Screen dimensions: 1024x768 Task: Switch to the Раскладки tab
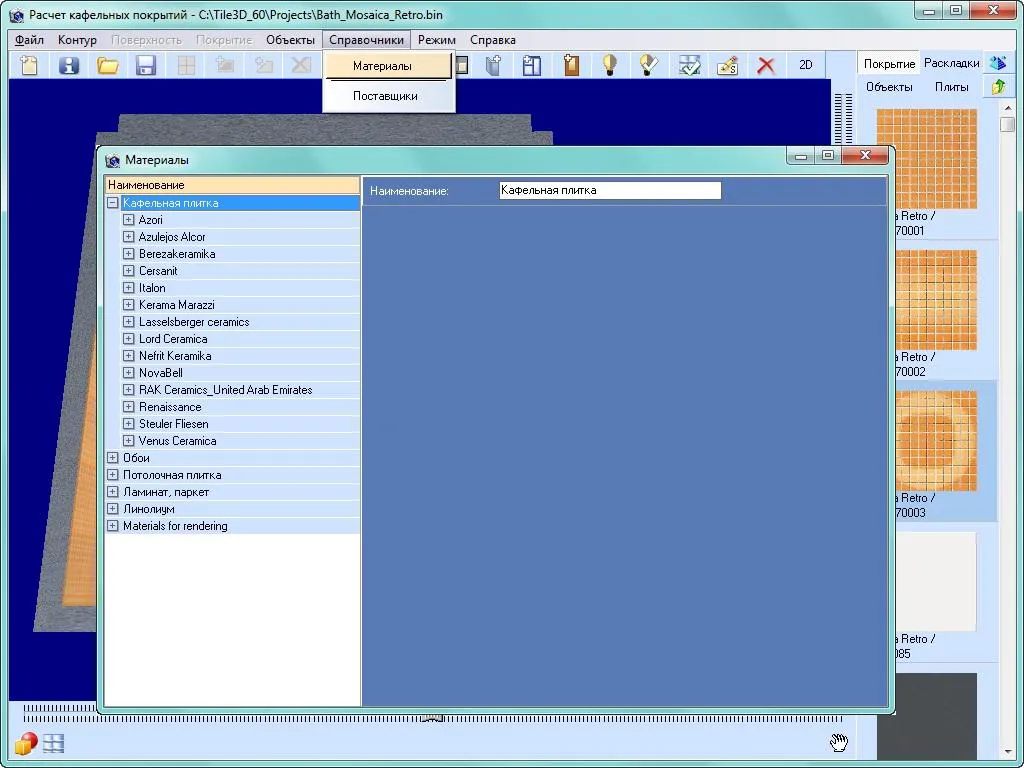952,63
